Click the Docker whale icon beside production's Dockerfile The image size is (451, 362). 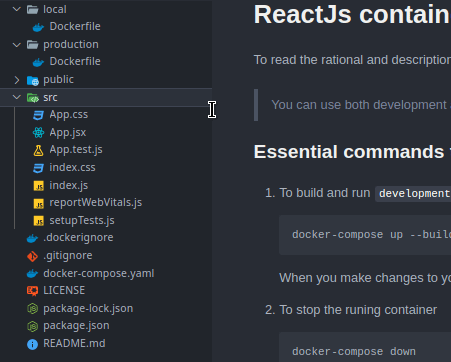(x=38, y=62)
